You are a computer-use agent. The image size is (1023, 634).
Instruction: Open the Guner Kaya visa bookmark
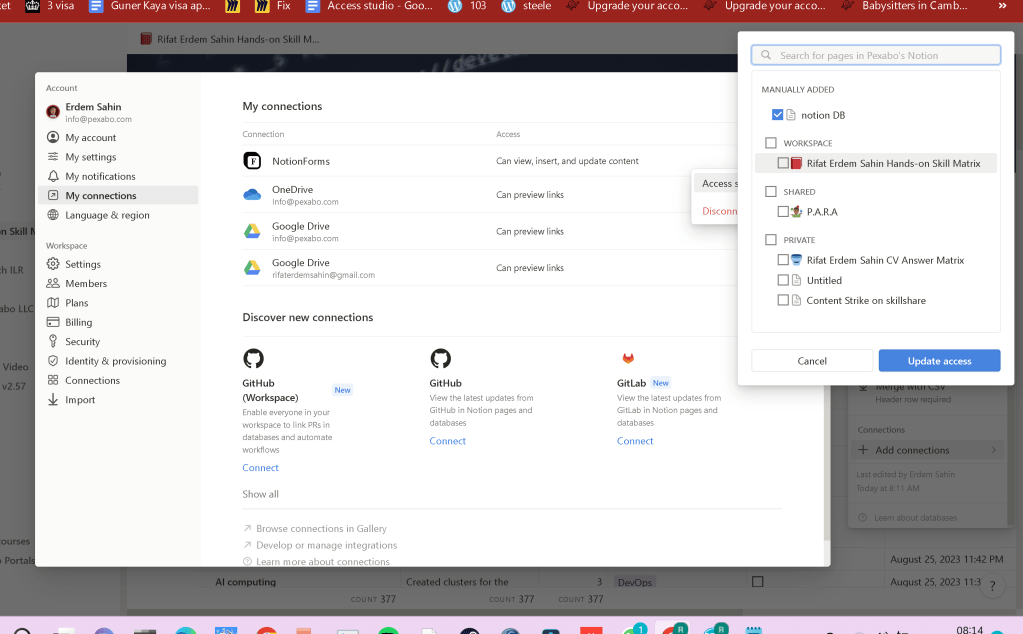pyautogui.click(x=150, y=6)
